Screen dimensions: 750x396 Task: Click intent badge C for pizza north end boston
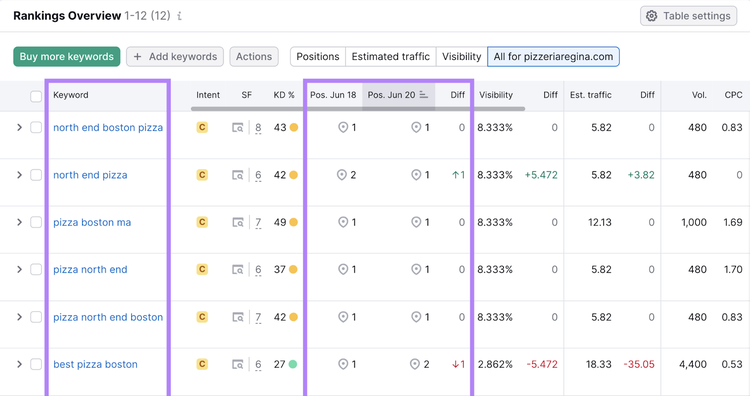click(x=202, y=317)
